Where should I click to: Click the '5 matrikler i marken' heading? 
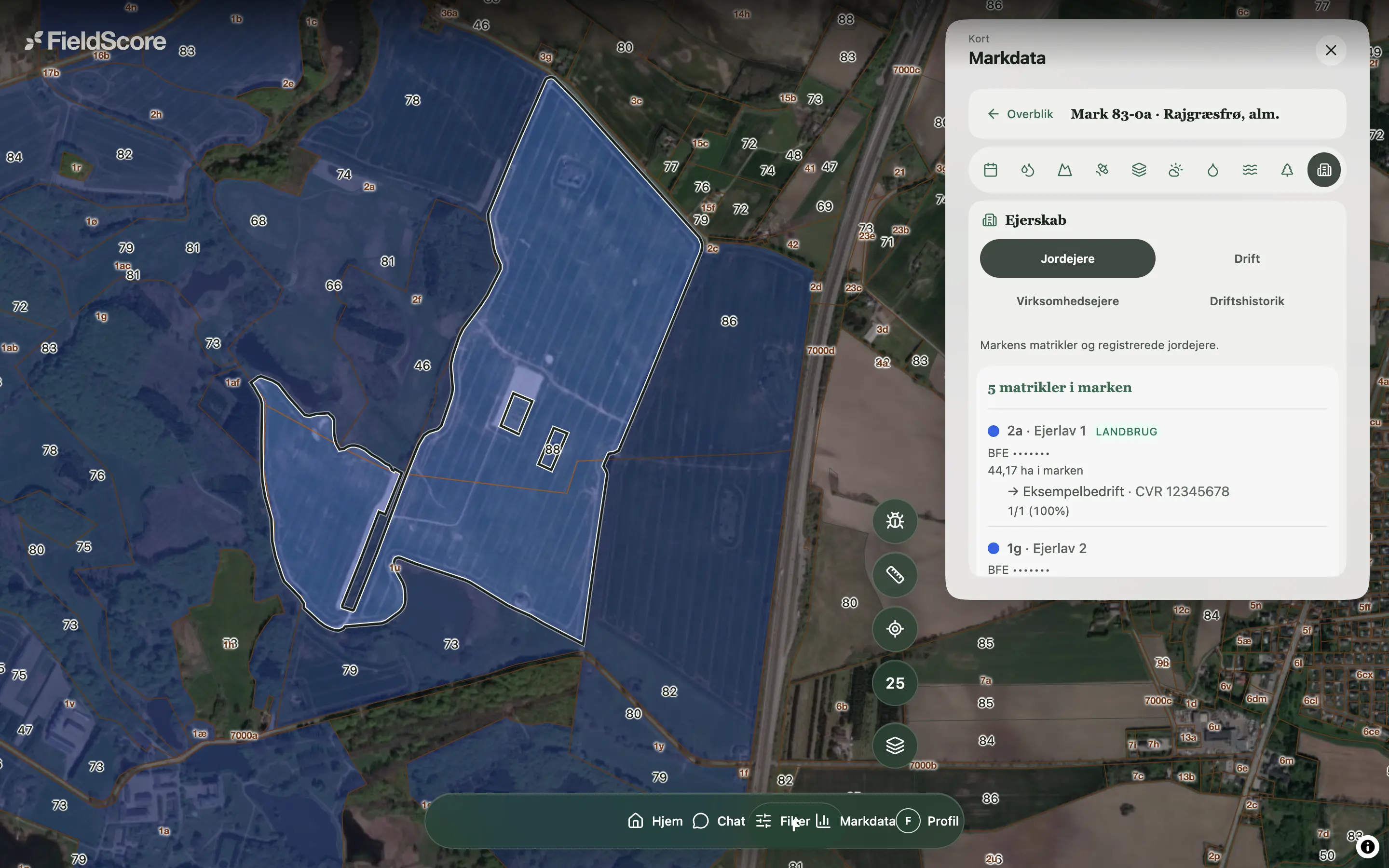pos(1060,388)
